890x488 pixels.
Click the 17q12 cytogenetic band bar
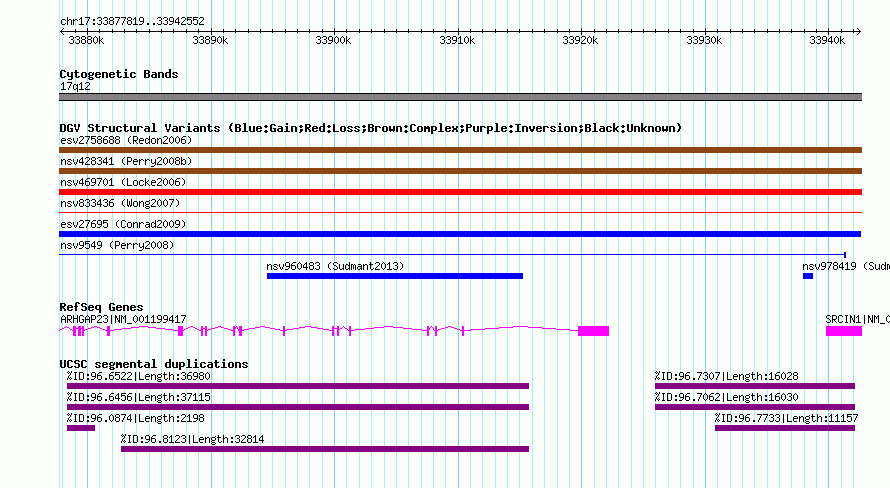click(x=460, y=97)
